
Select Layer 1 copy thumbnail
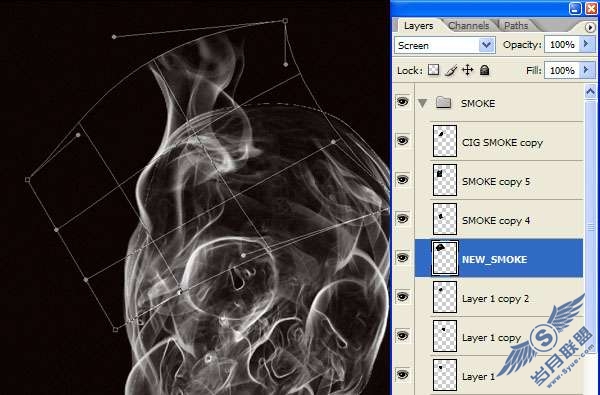point(445,336)
